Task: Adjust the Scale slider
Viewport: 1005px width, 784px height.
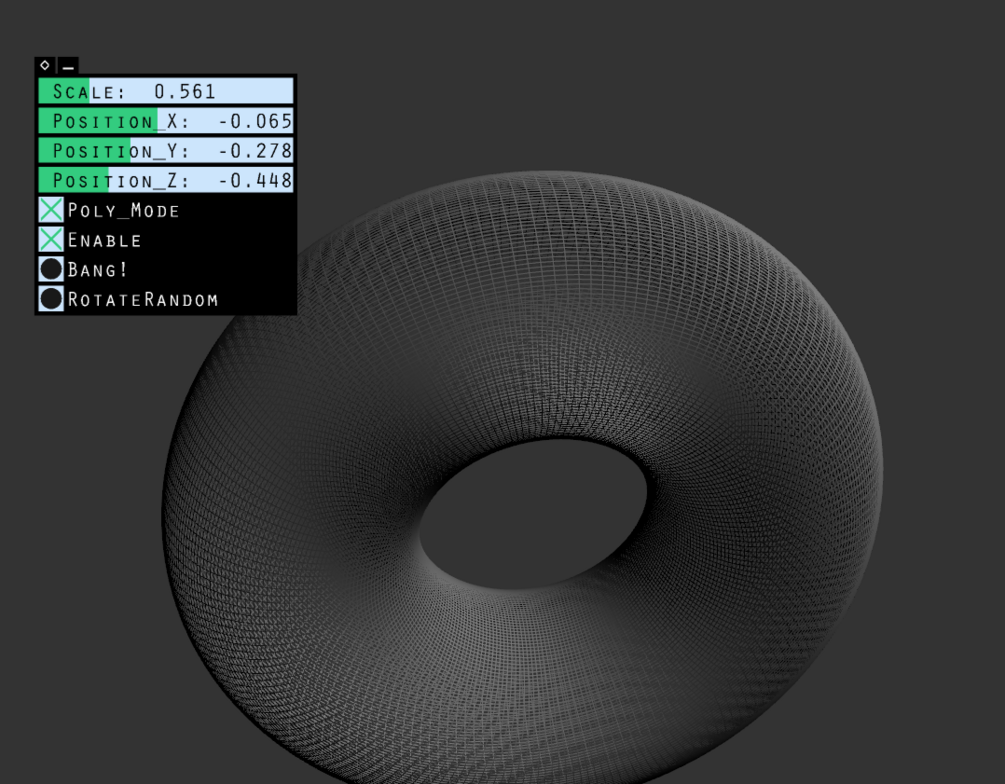Action: point(166,91)
